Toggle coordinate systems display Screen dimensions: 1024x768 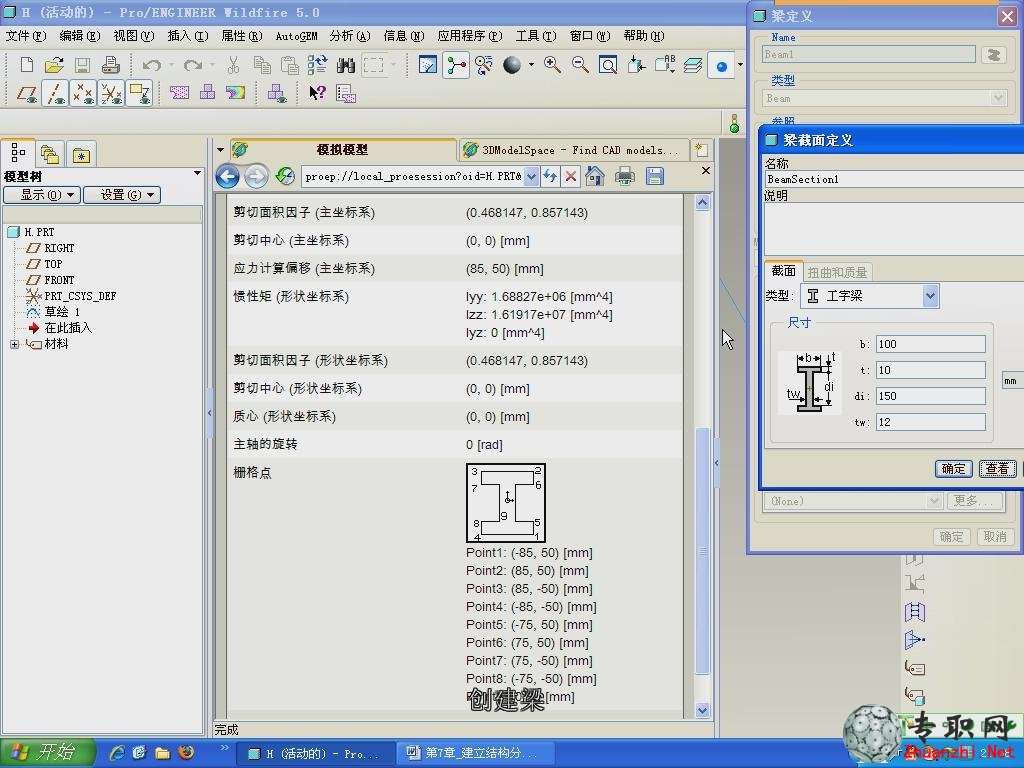pos(111,93)
